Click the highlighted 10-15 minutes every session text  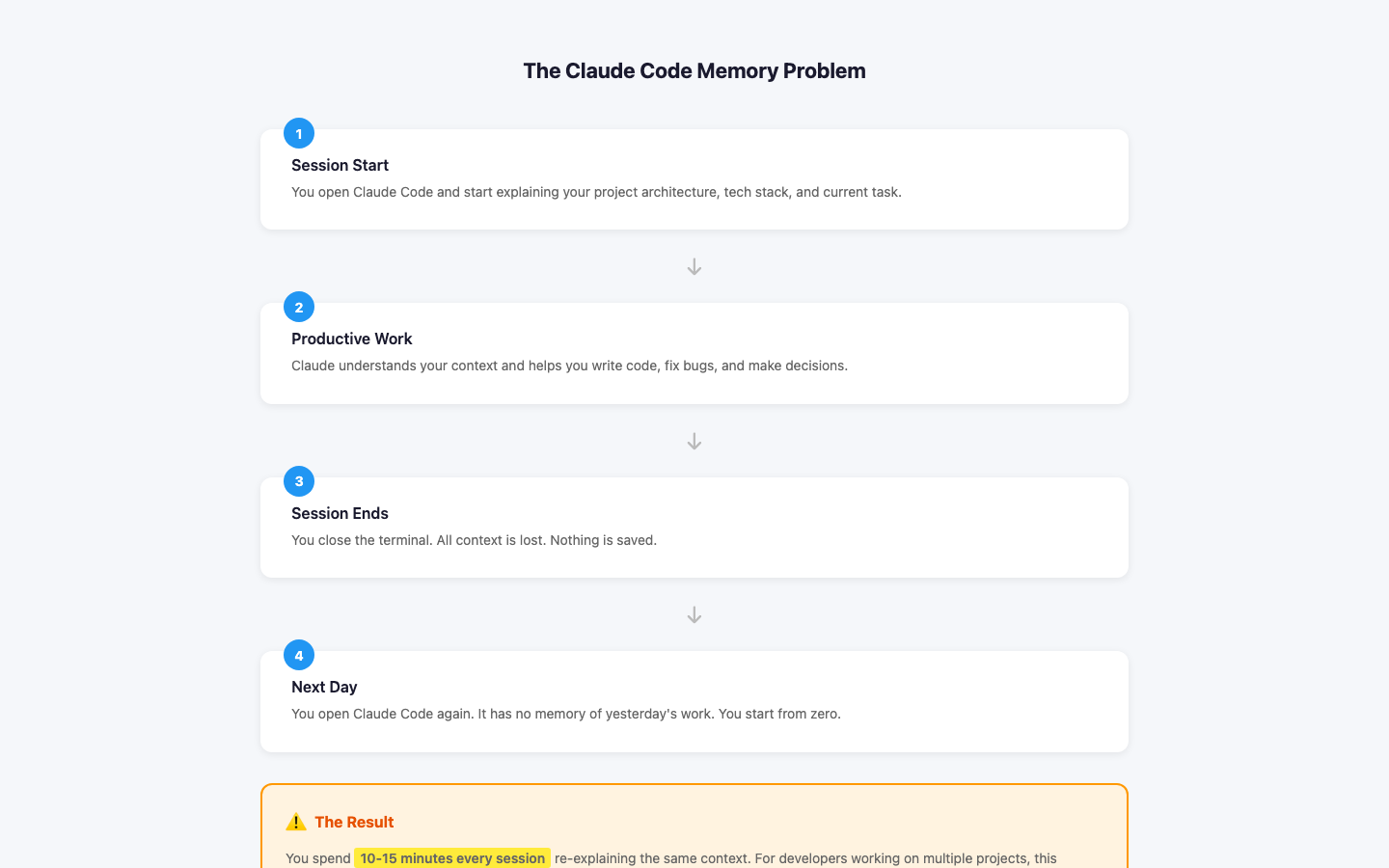452,858
